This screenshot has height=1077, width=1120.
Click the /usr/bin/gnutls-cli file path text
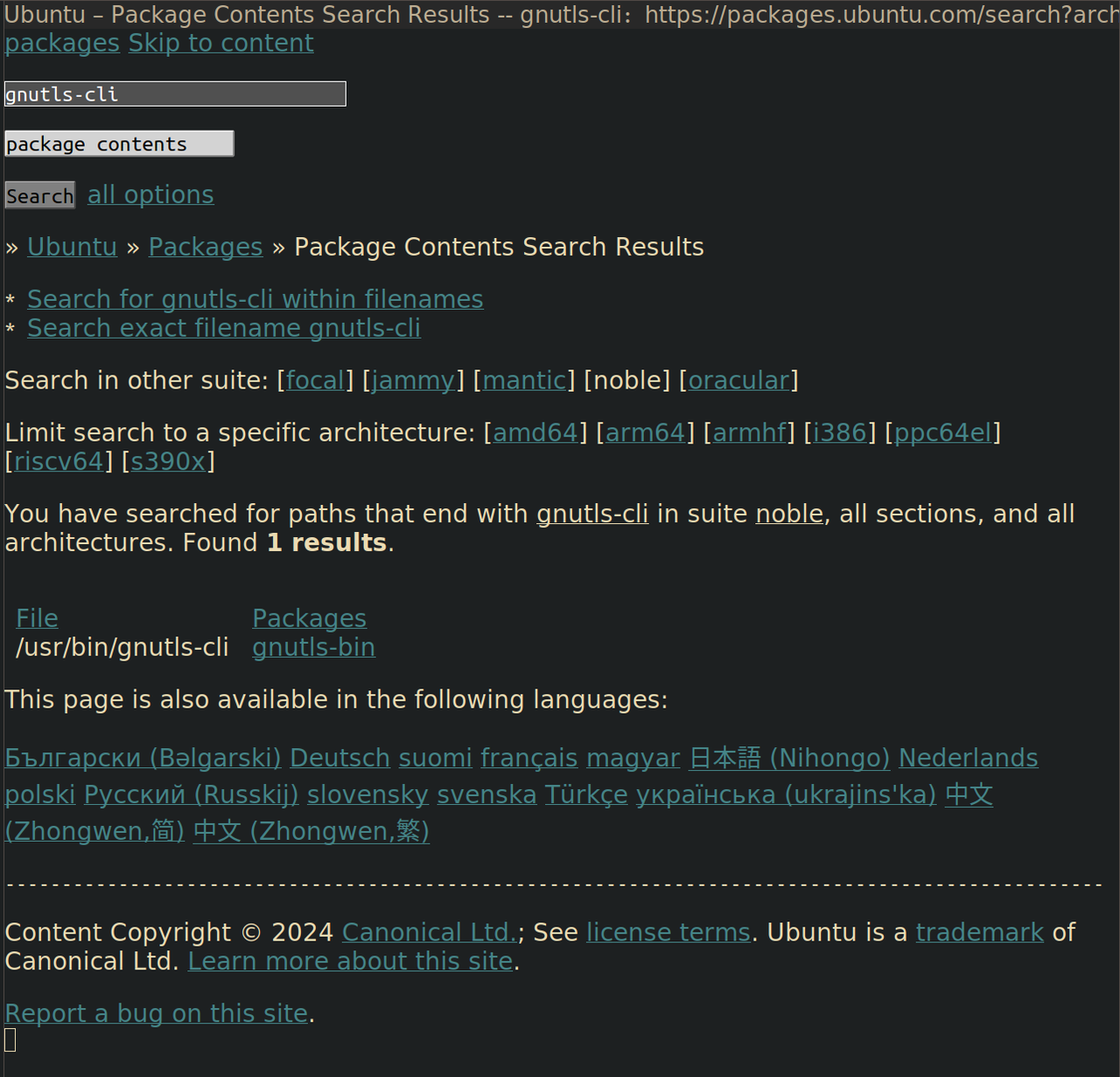(122, 647)
